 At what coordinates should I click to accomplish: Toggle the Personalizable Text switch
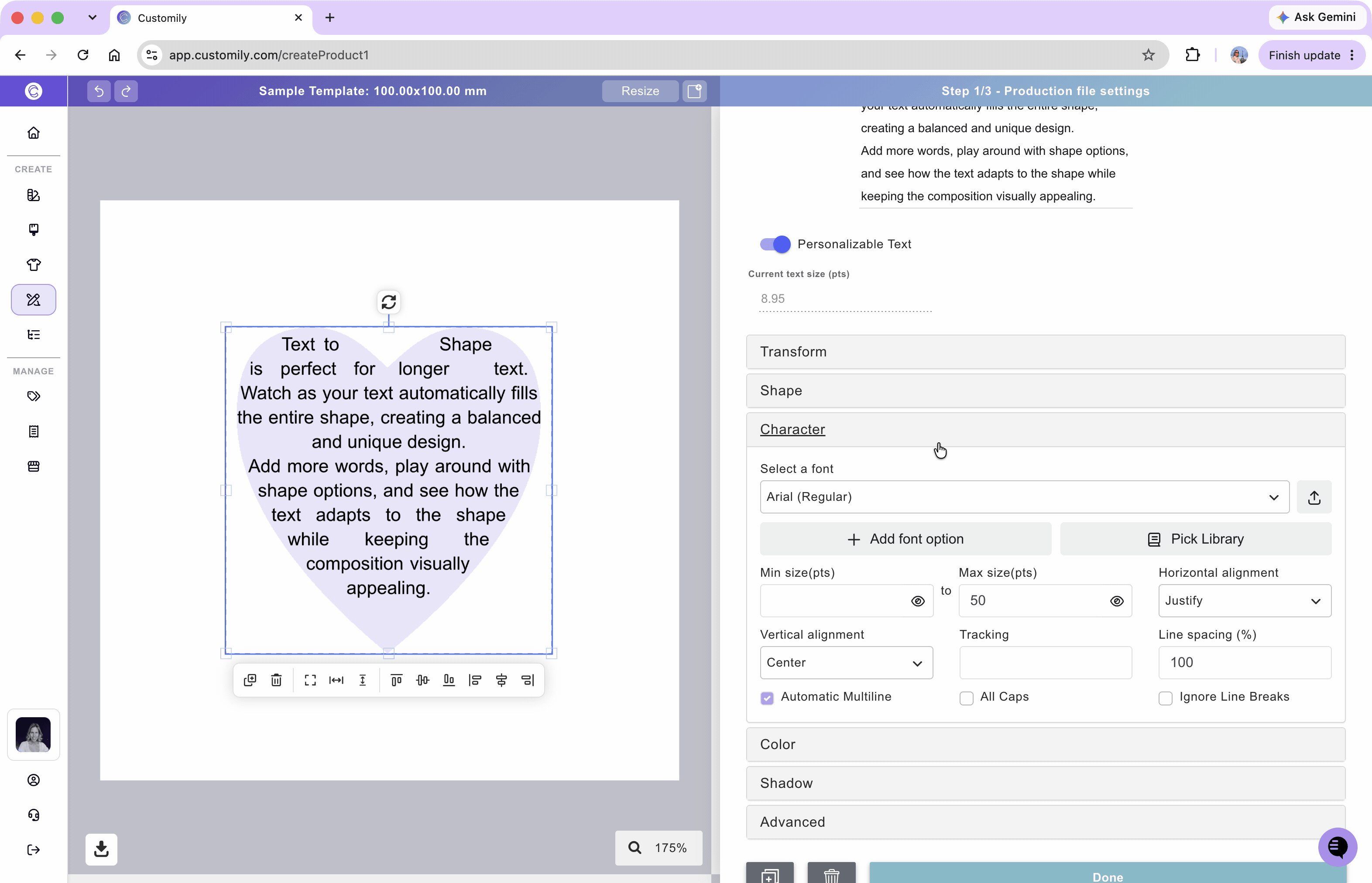(x=775, y=244)
